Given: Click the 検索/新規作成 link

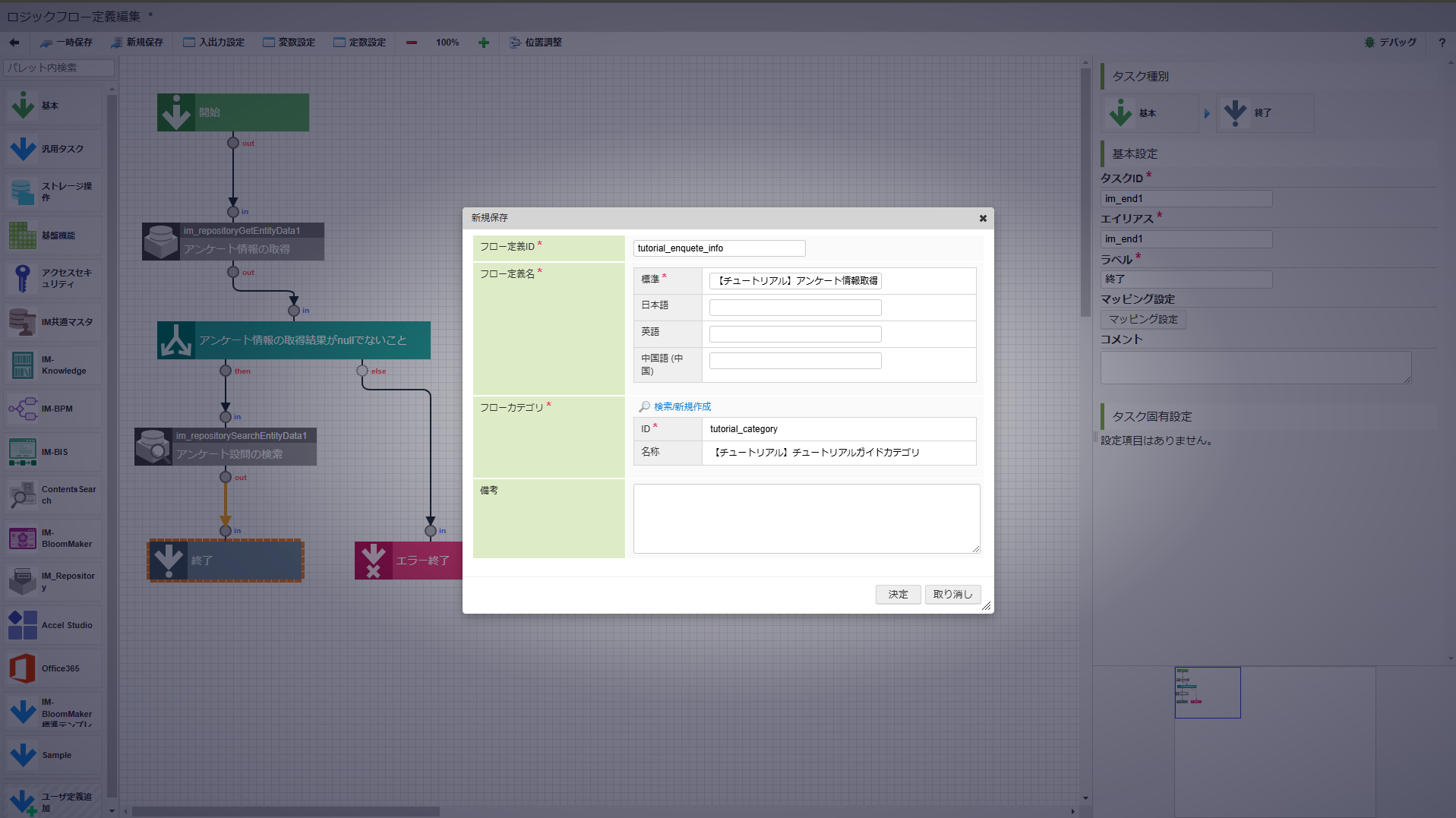Looking at the screenshot, I should click(682, 407).
